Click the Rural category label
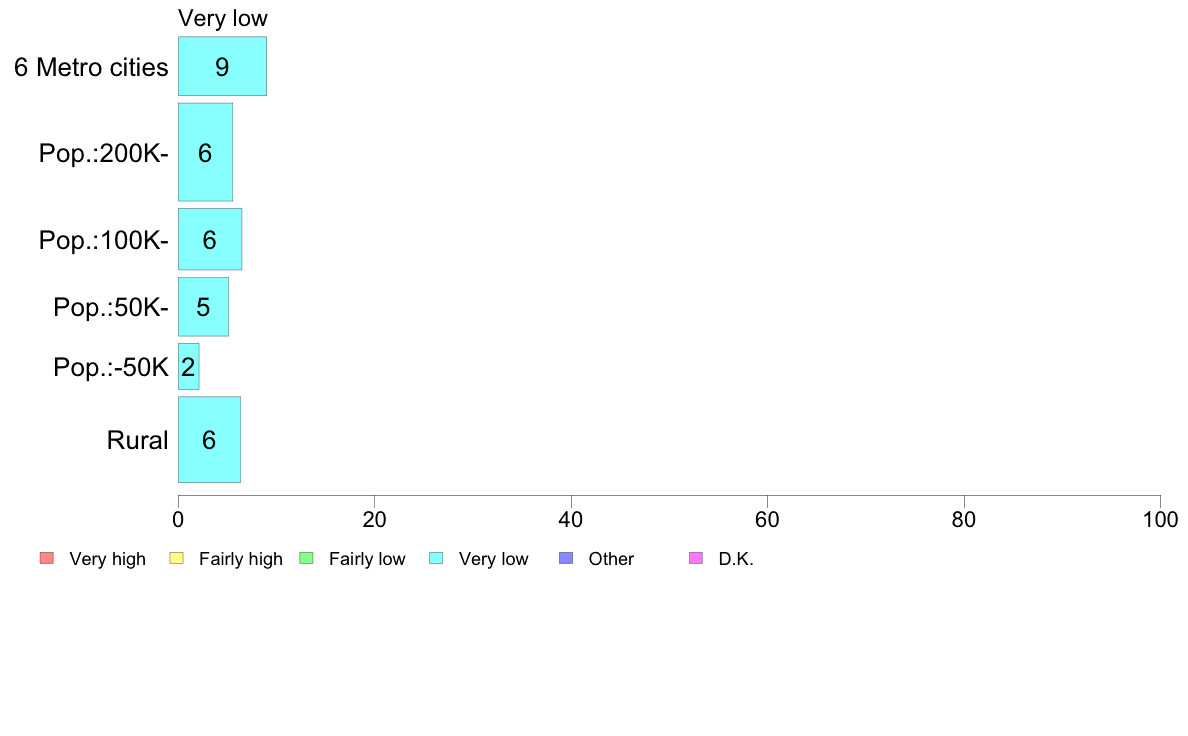Viewport: 1188px width, 736px height. point(137,440)
